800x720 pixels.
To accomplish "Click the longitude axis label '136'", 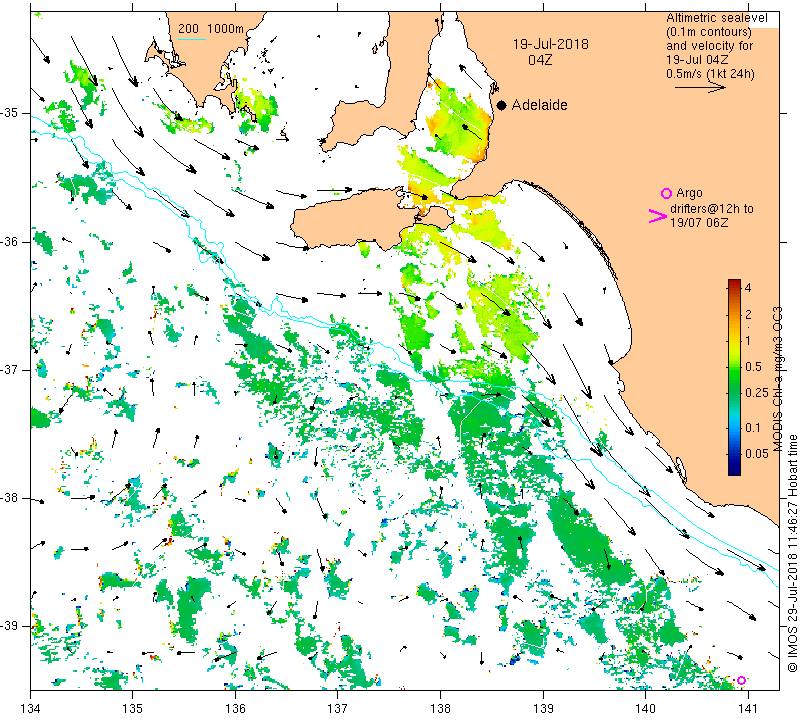I will (x=235, y=708).
